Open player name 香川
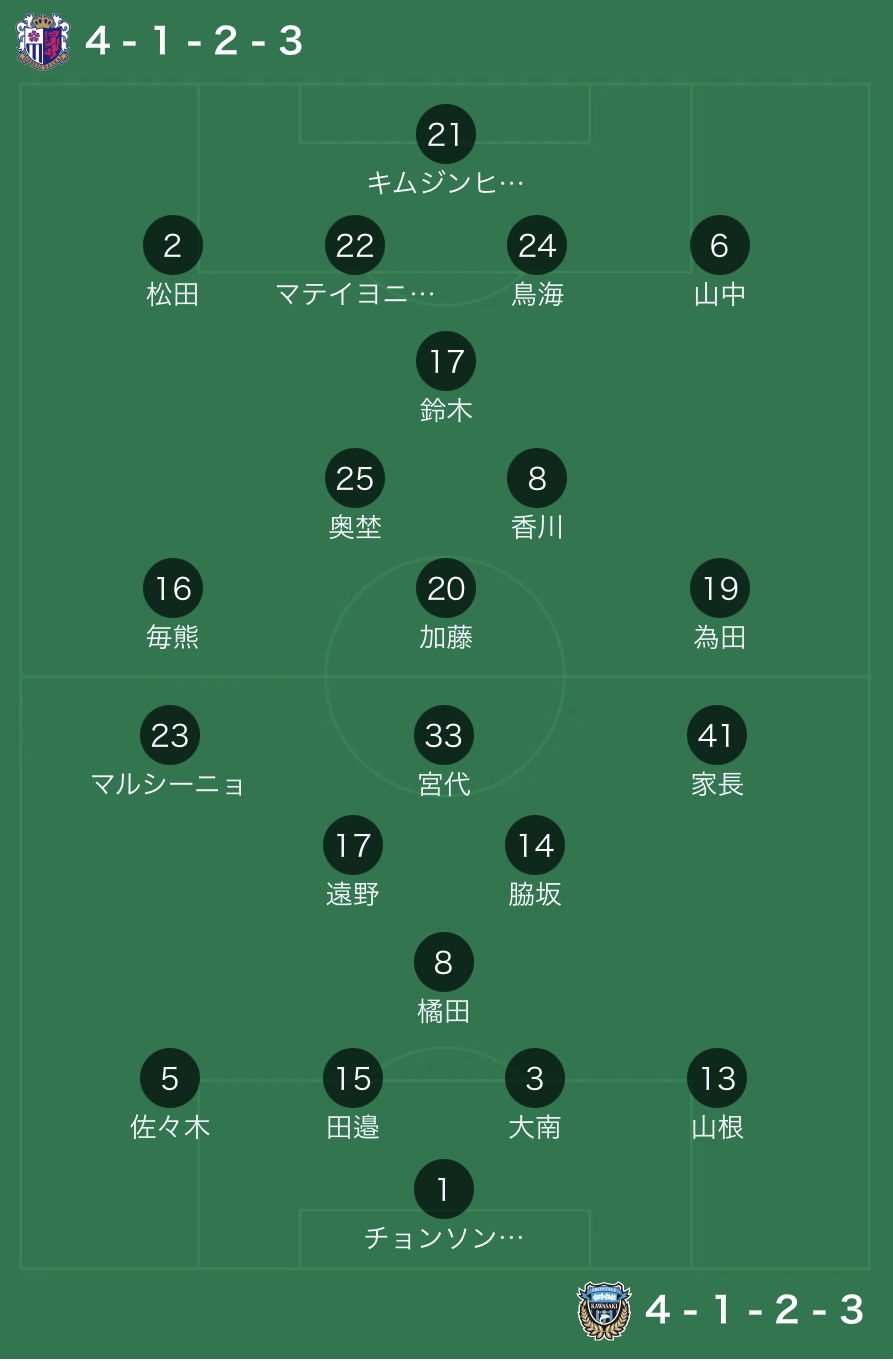The height and width of the screenshot is (1361, 893). tap(537, 527)
